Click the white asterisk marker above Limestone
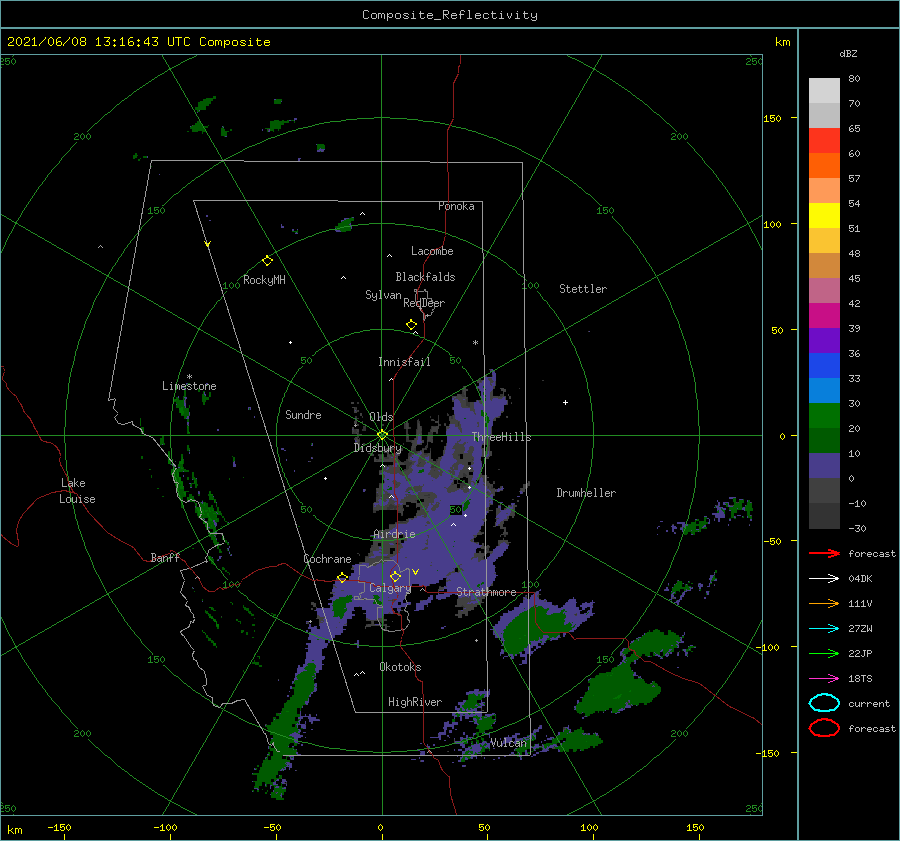 click(189, 377)
